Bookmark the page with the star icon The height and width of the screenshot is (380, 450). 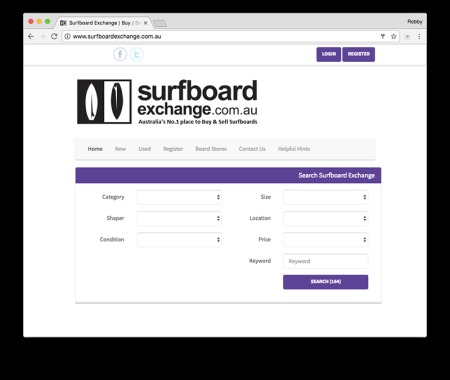[394, 36]
